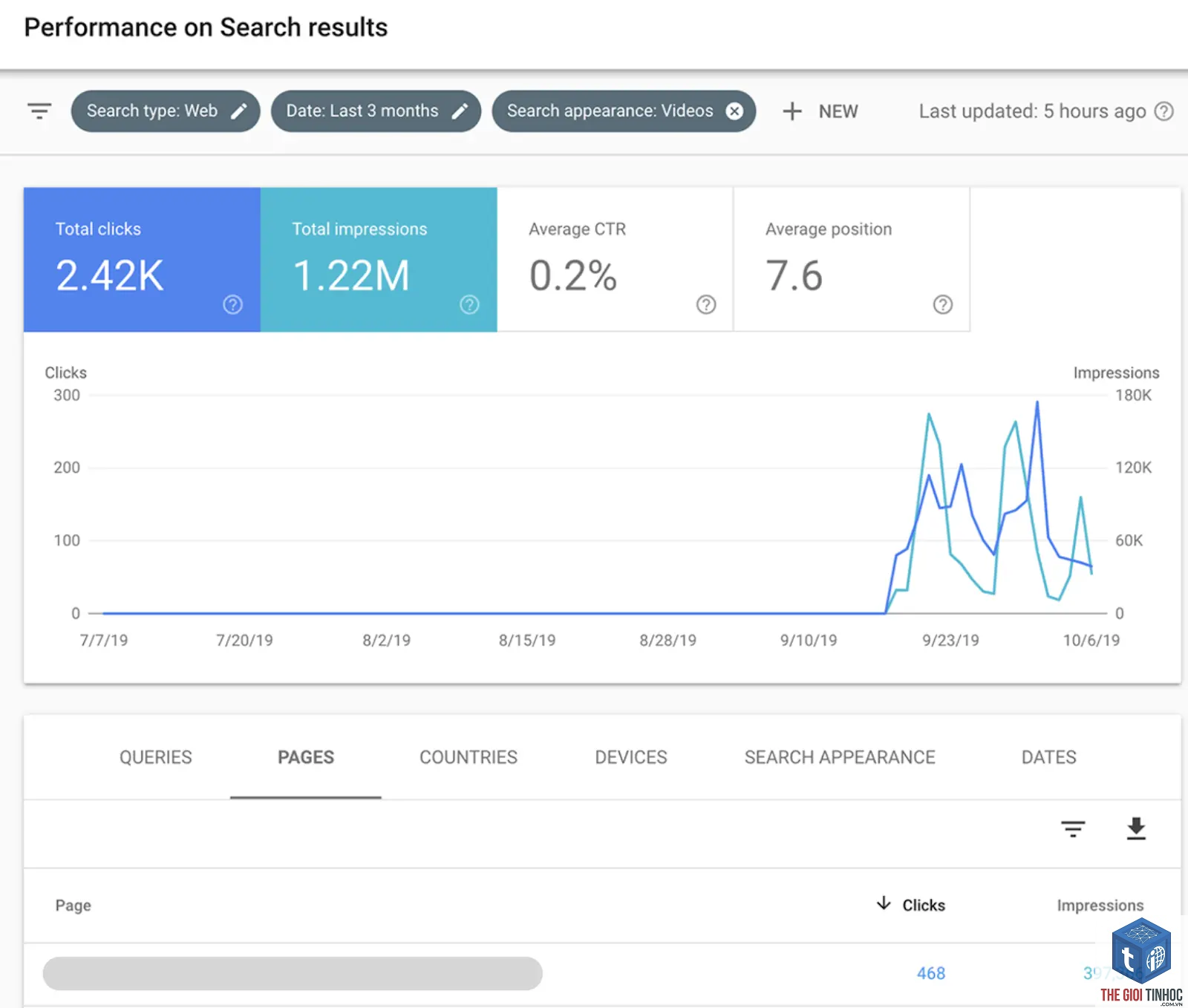Open help icon in Total clicks card

coord(232,304)
